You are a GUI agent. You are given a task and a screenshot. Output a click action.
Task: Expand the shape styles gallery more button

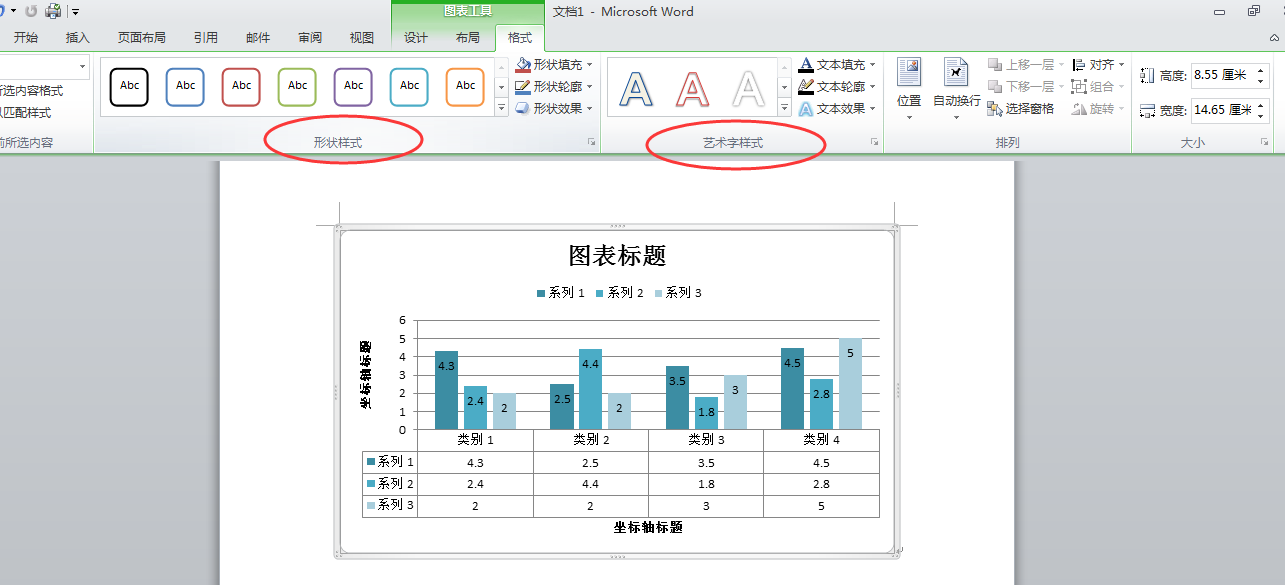pyautogui.click(x=502, y=107)
